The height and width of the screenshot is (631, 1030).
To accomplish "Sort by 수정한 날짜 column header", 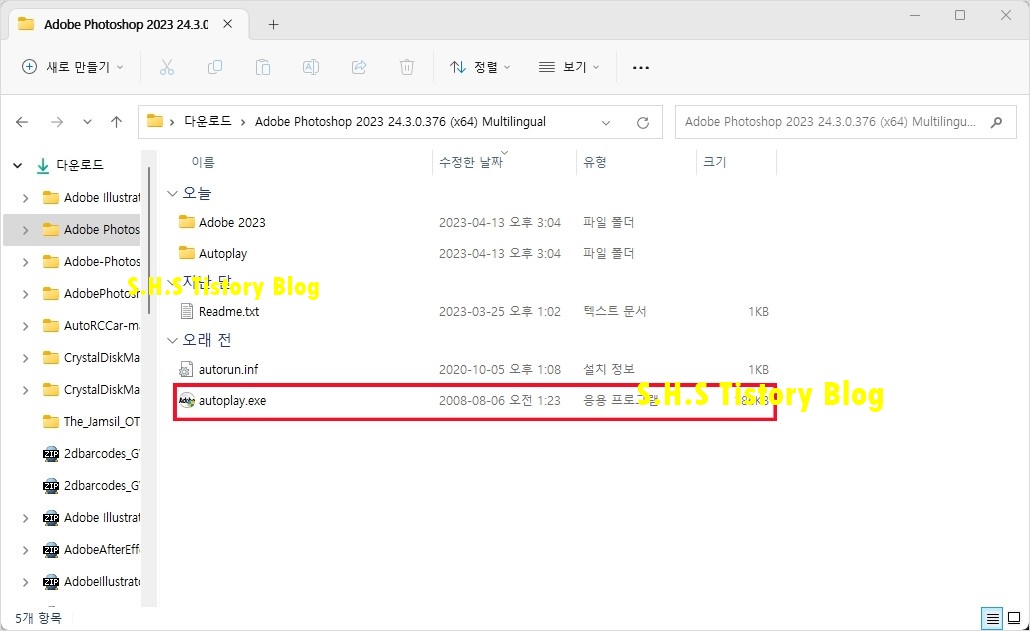I will tap(470, 162).
